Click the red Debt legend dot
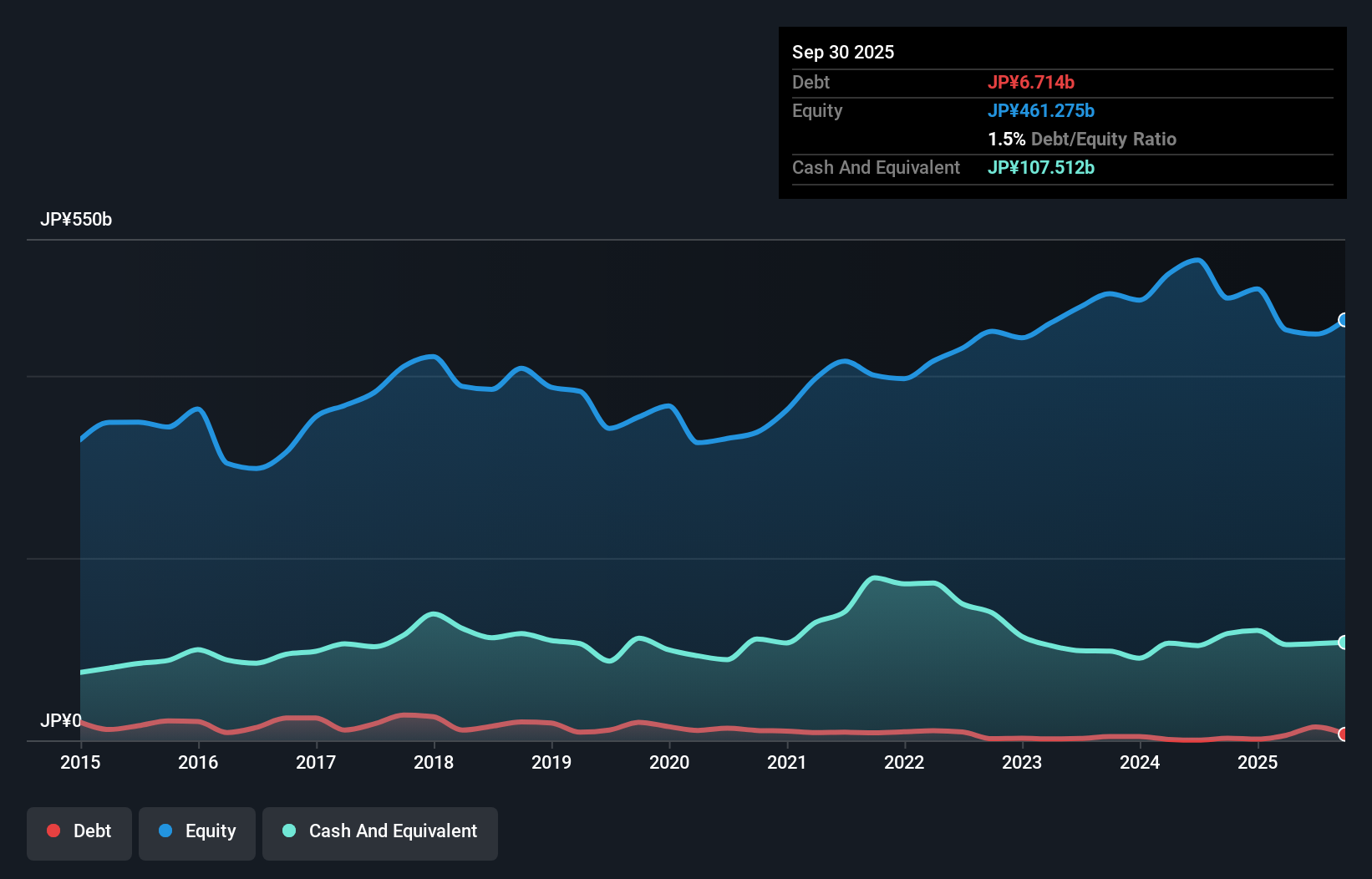This screenshot has height=879, width=1372. (53, 831)
